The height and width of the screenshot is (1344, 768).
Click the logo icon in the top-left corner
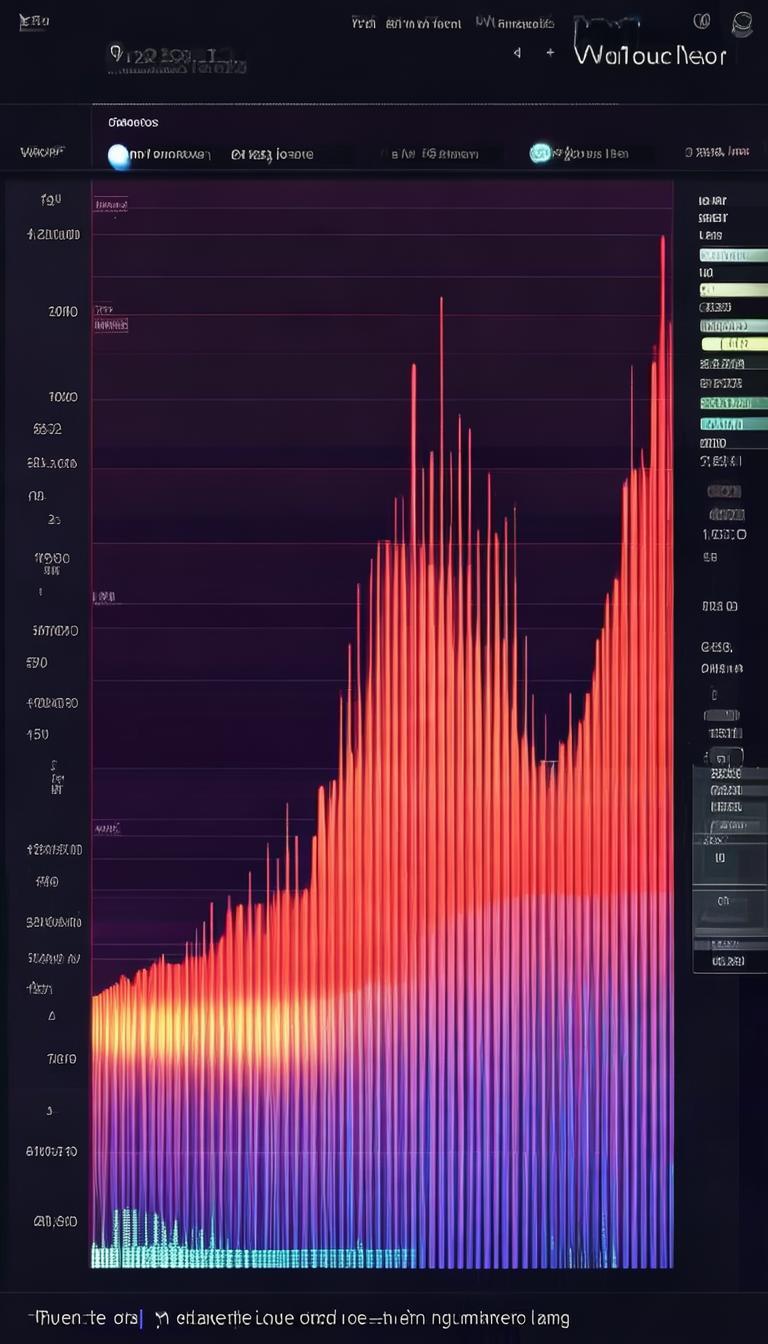pos(33,22)
